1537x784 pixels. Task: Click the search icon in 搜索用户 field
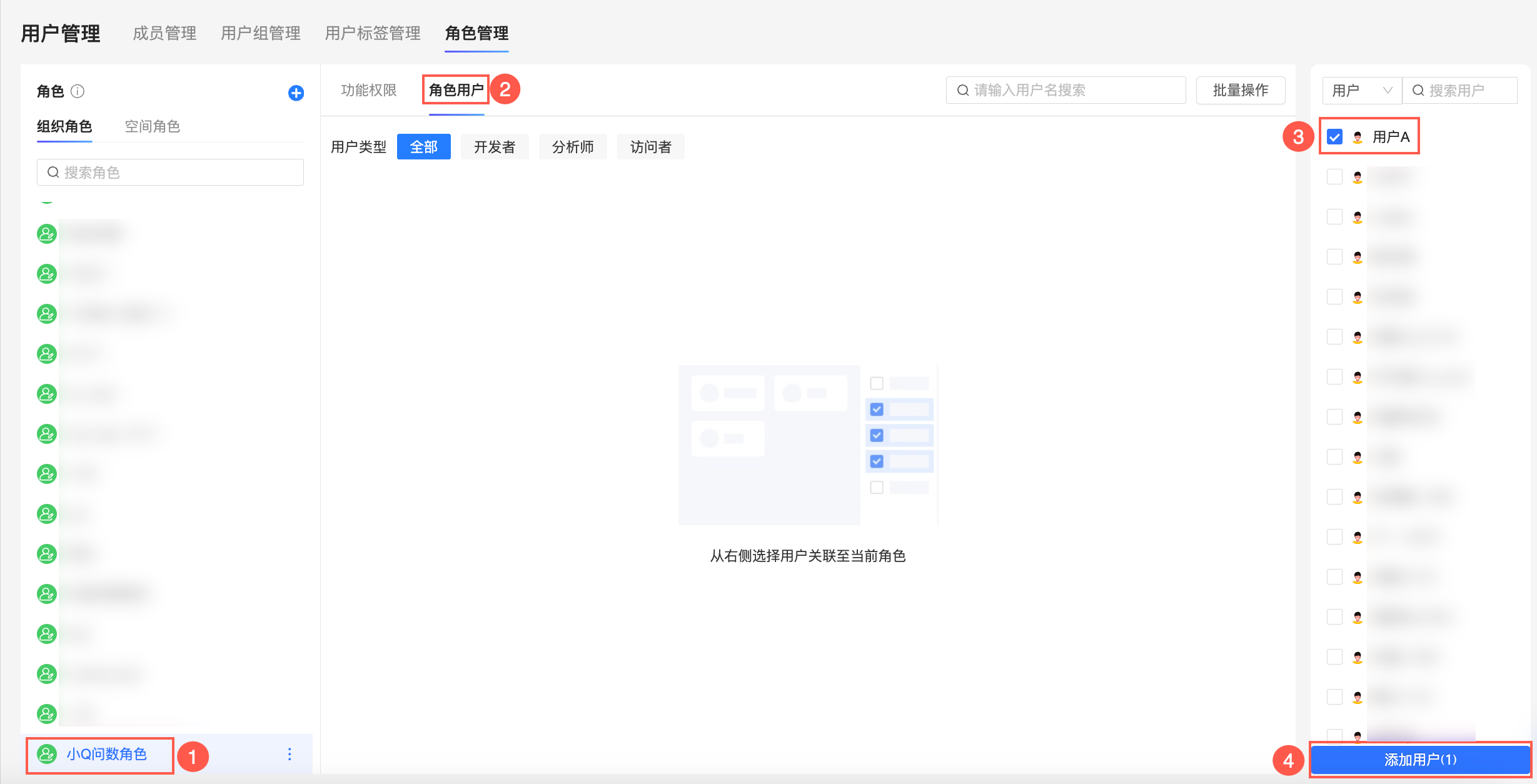coord(1418,91)
